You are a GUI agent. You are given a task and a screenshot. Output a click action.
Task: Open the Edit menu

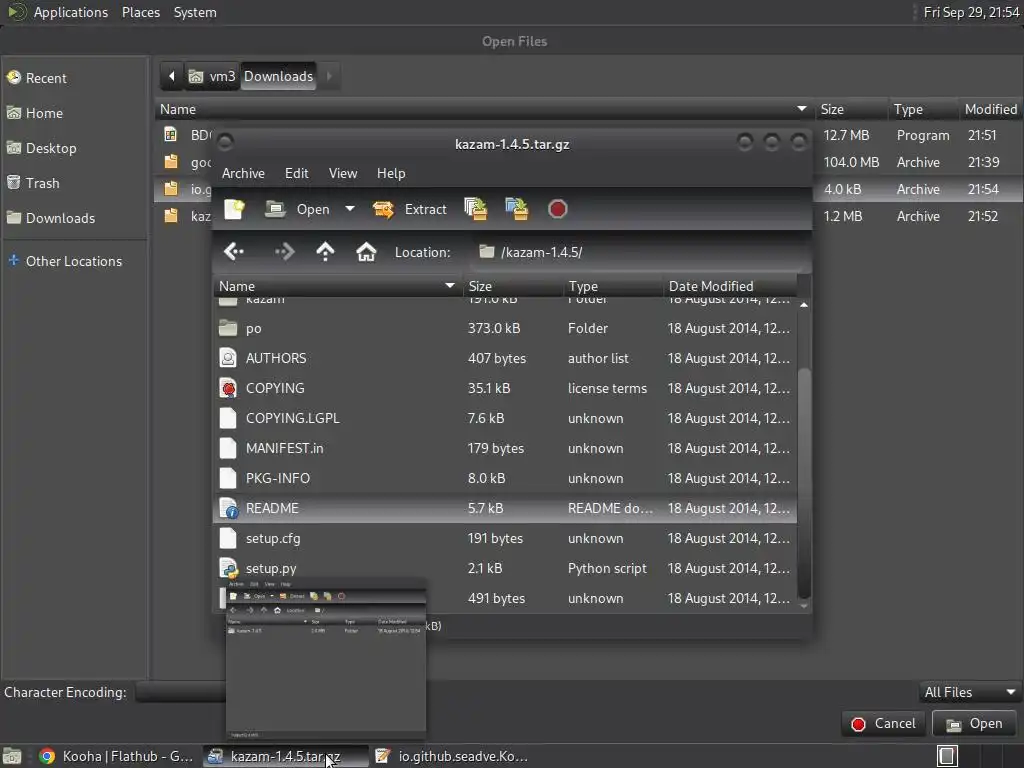click(296, 174)
